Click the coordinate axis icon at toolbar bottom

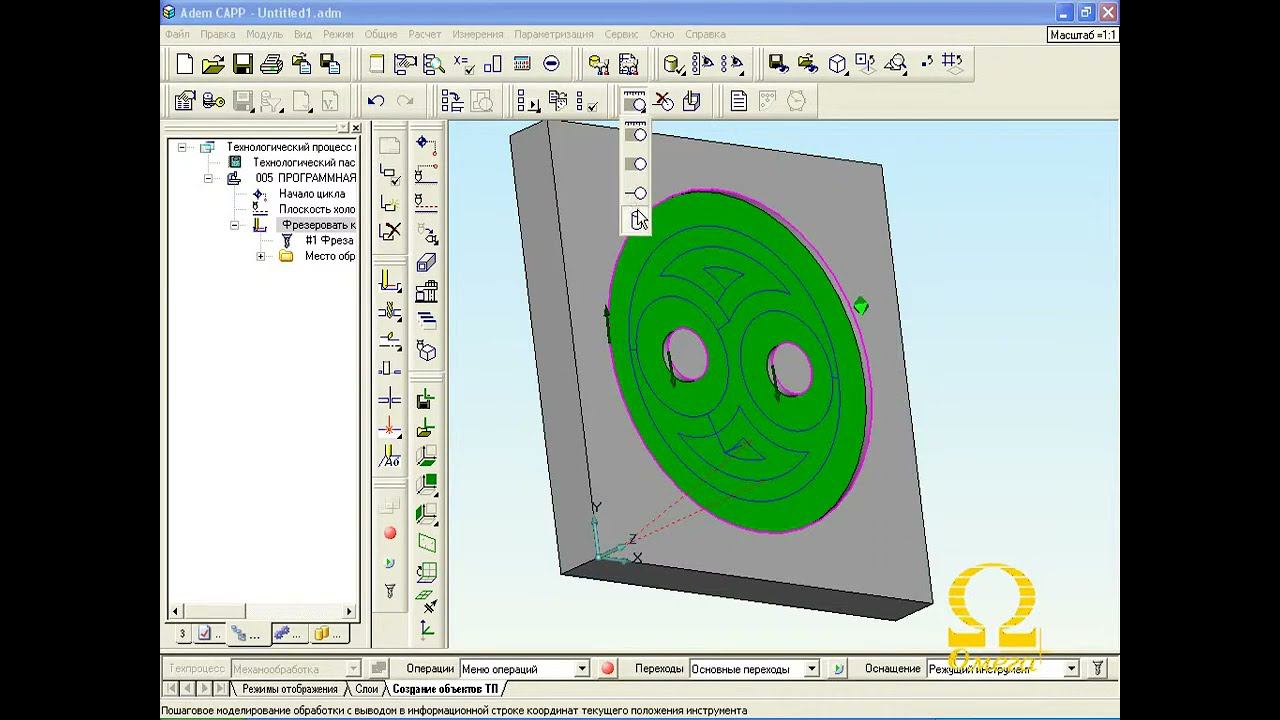(x=427, y=628)
